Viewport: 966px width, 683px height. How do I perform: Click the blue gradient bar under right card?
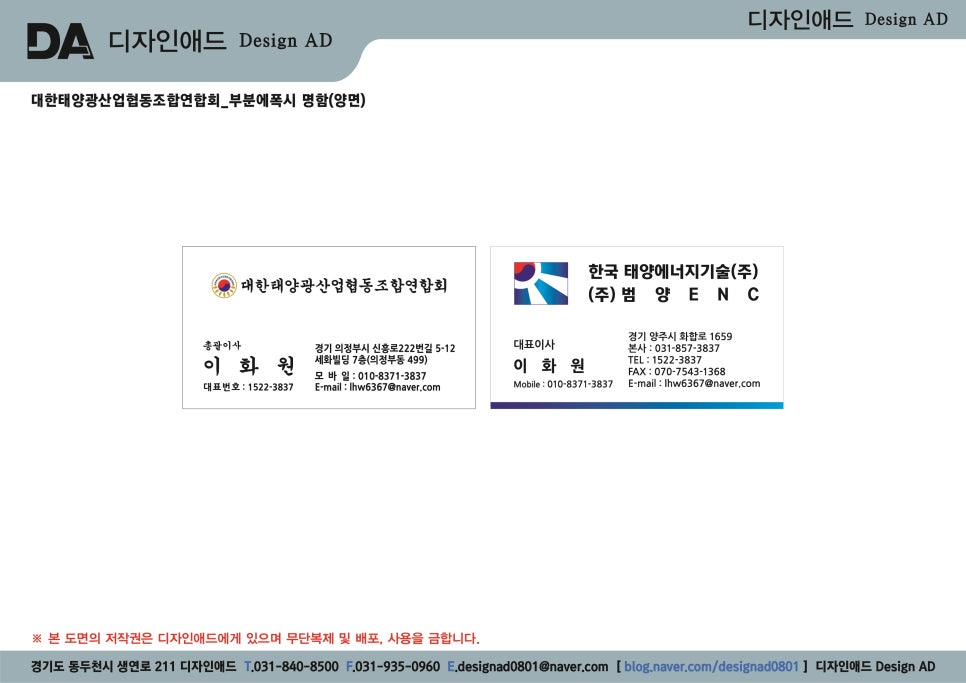point(637,405)
